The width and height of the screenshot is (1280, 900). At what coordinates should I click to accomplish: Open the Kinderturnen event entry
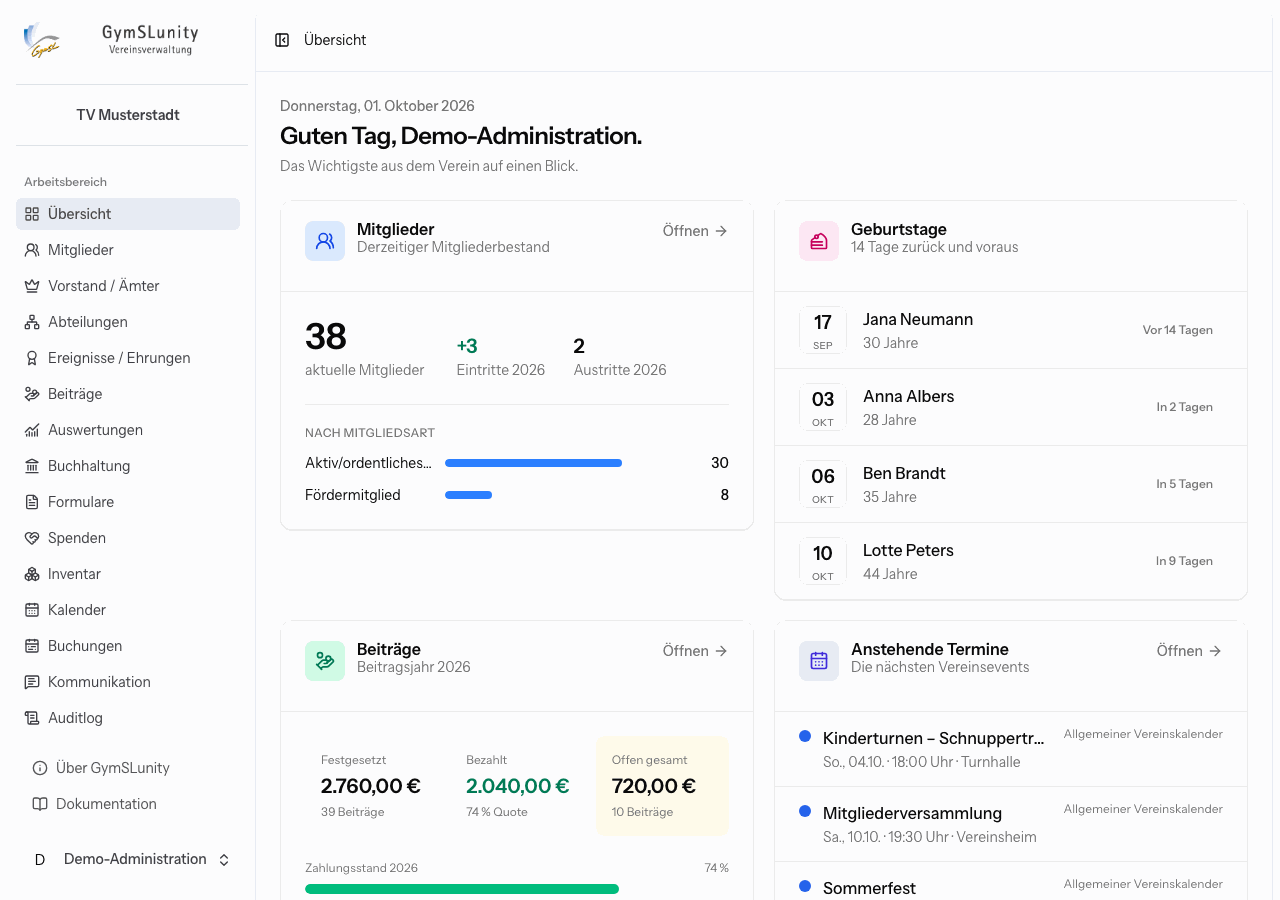point(1011,749)
